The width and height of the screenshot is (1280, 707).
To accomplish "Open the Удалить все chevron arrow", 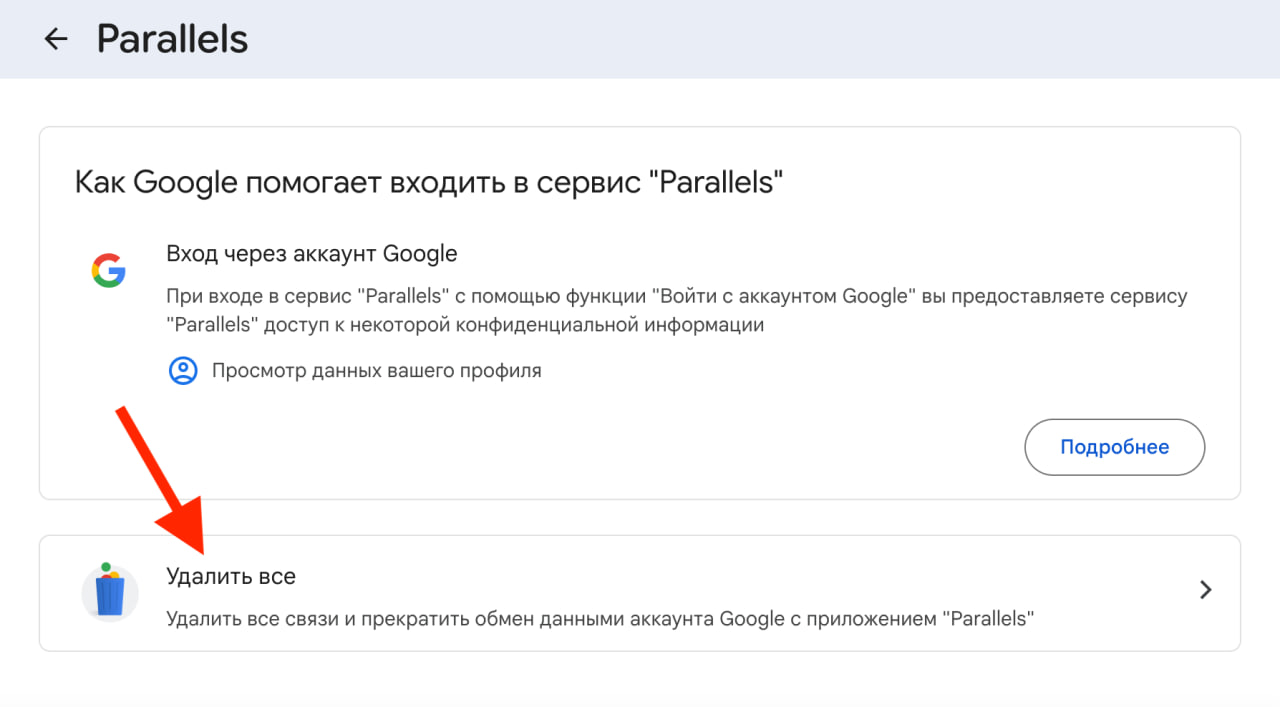I will [x=1206, y=590].
